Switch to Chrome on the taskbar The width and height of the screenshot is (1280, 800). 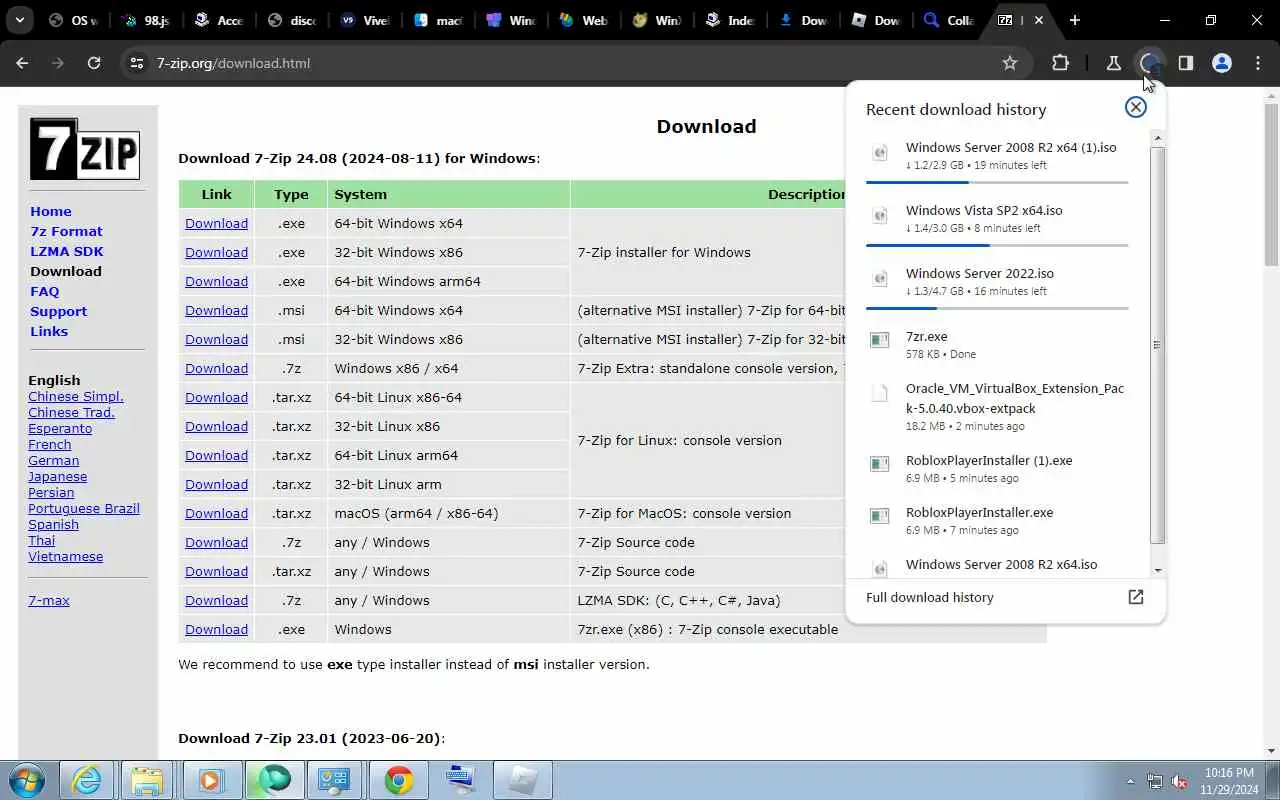[x=399, y=780]
